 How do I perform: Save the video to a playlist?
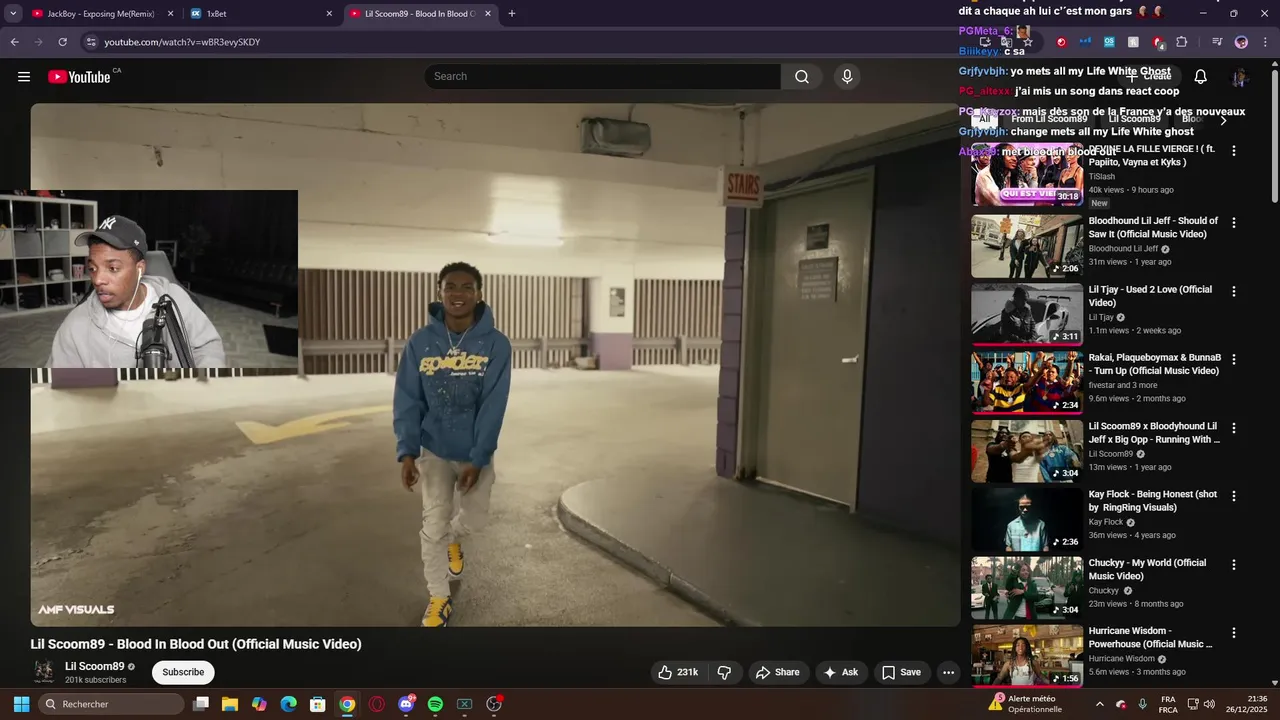pos(901,672)
